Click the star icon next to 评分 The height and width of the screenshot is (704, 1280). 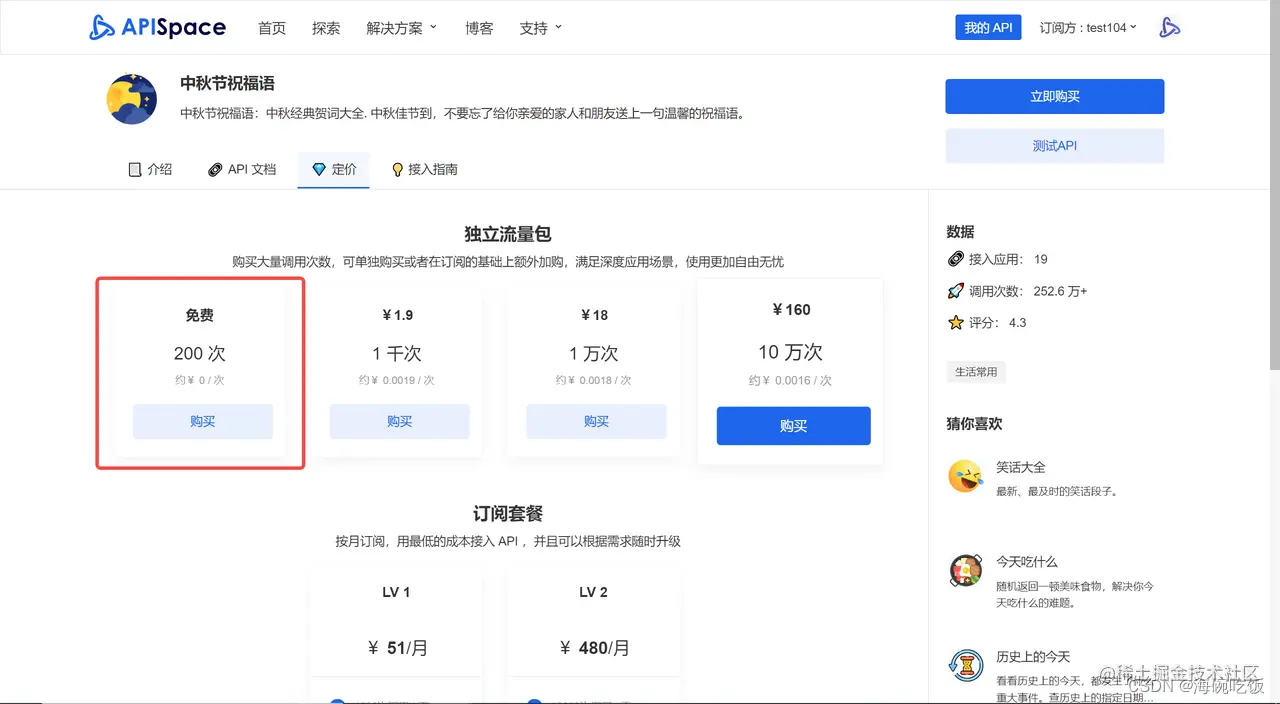click(x=956, y=322)
